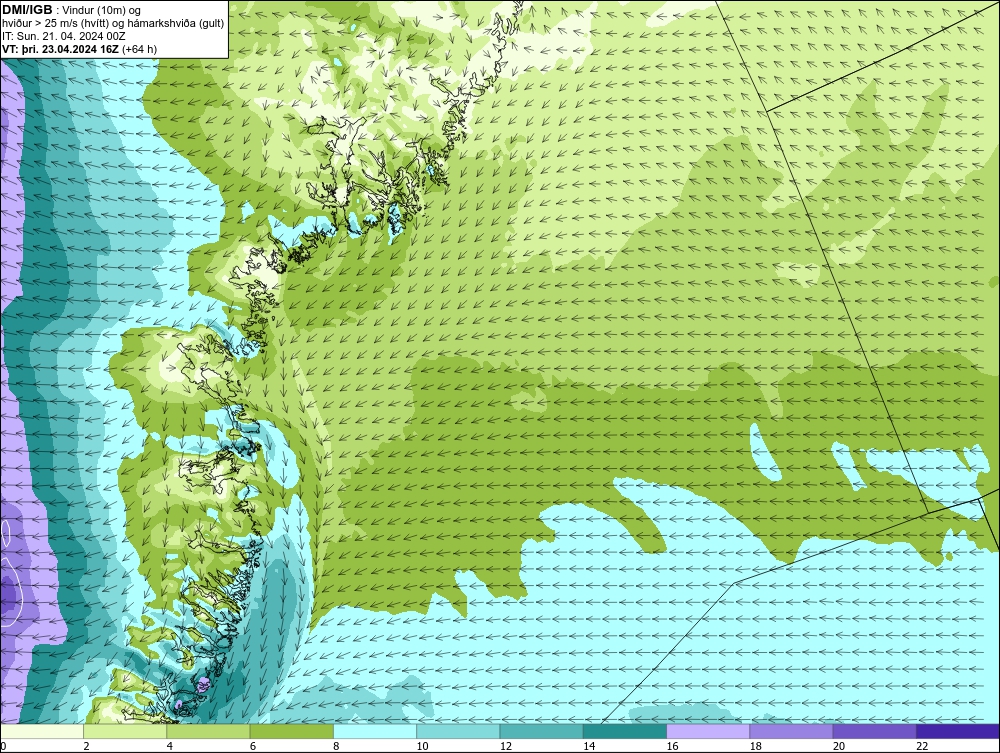Click the legend tick label '12'
The height and width of the screenshot is (753, 1000).
pyautogui.click(x=506, y=746)
